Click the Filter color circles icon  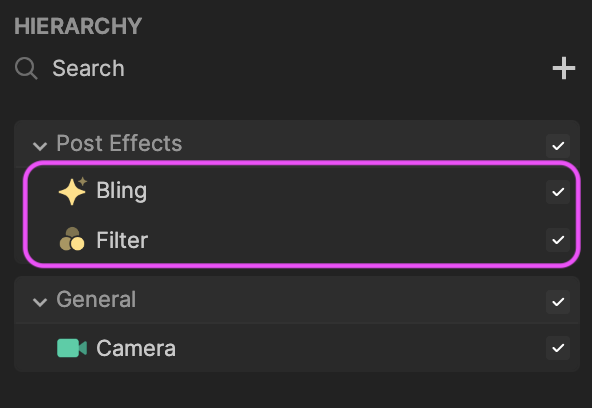[72, 239]
